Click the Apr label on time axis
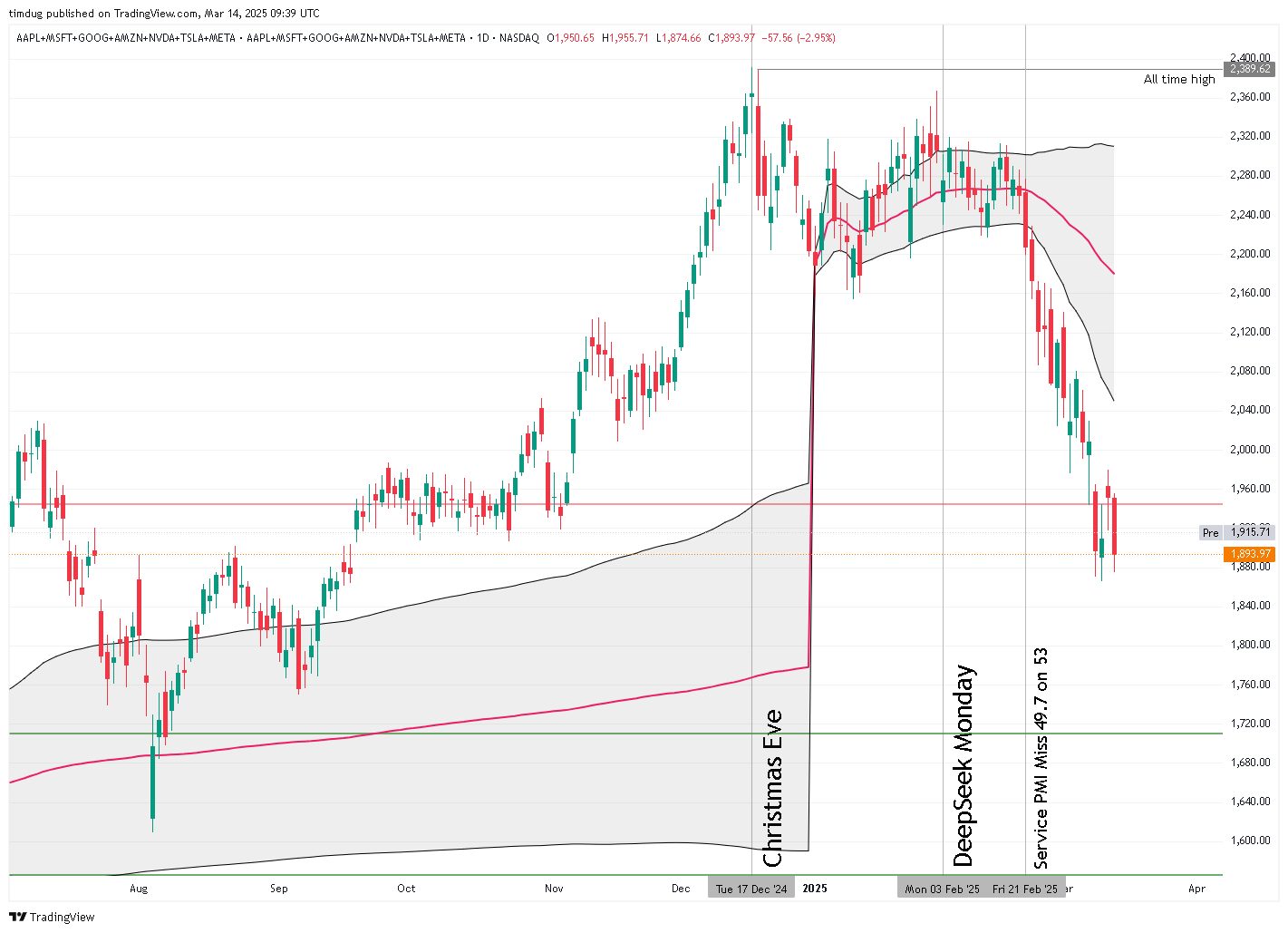 1196,889
